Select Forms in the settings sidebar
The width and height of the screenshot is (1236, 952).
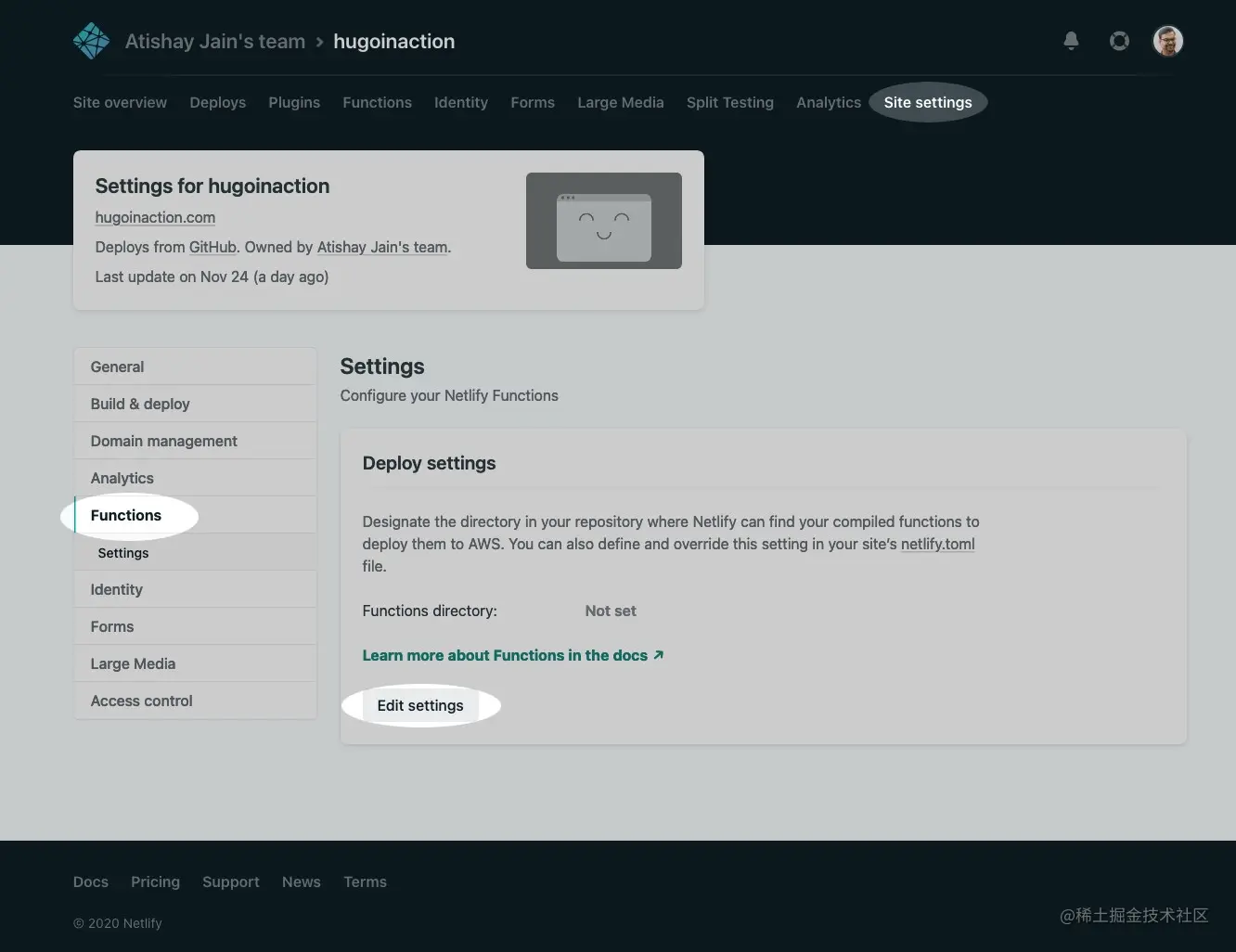[195, 626]
